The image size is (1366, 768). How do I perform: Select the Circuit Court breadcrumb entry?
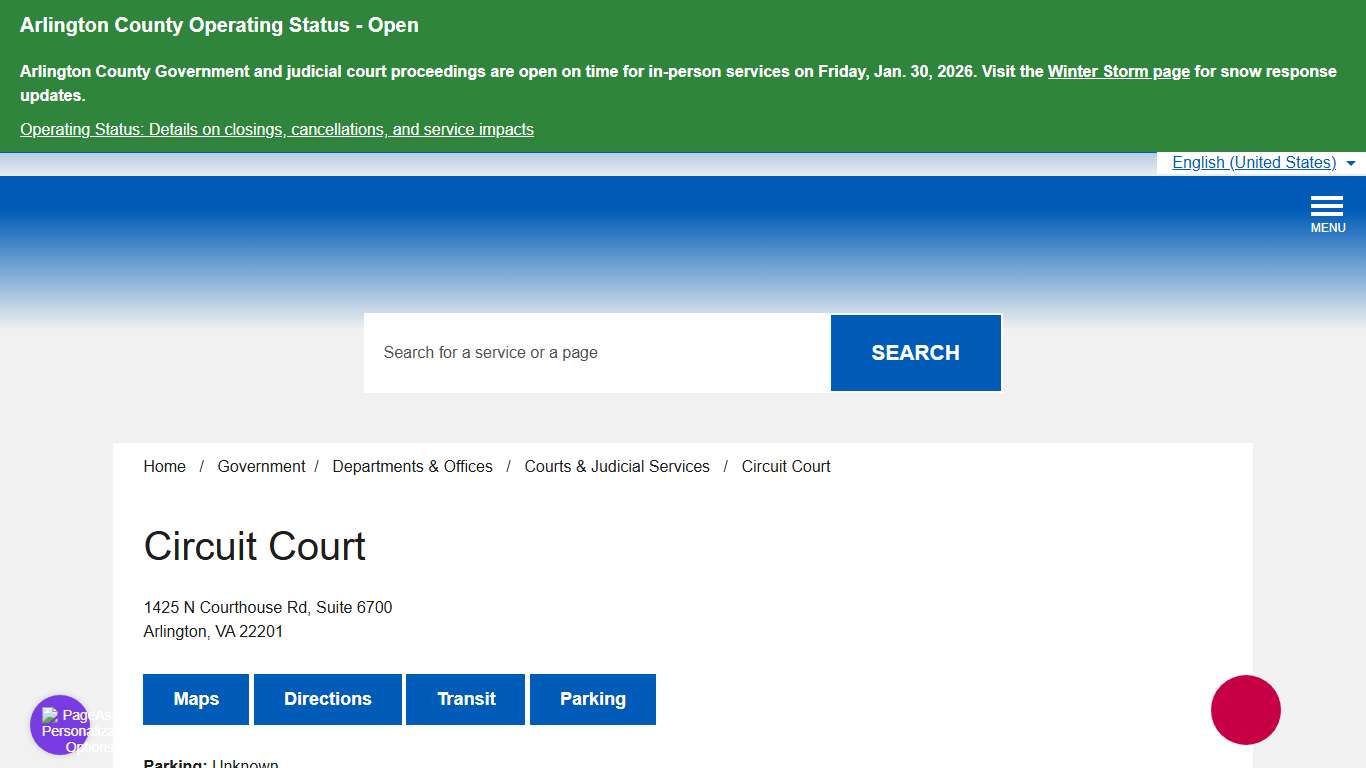786,466
